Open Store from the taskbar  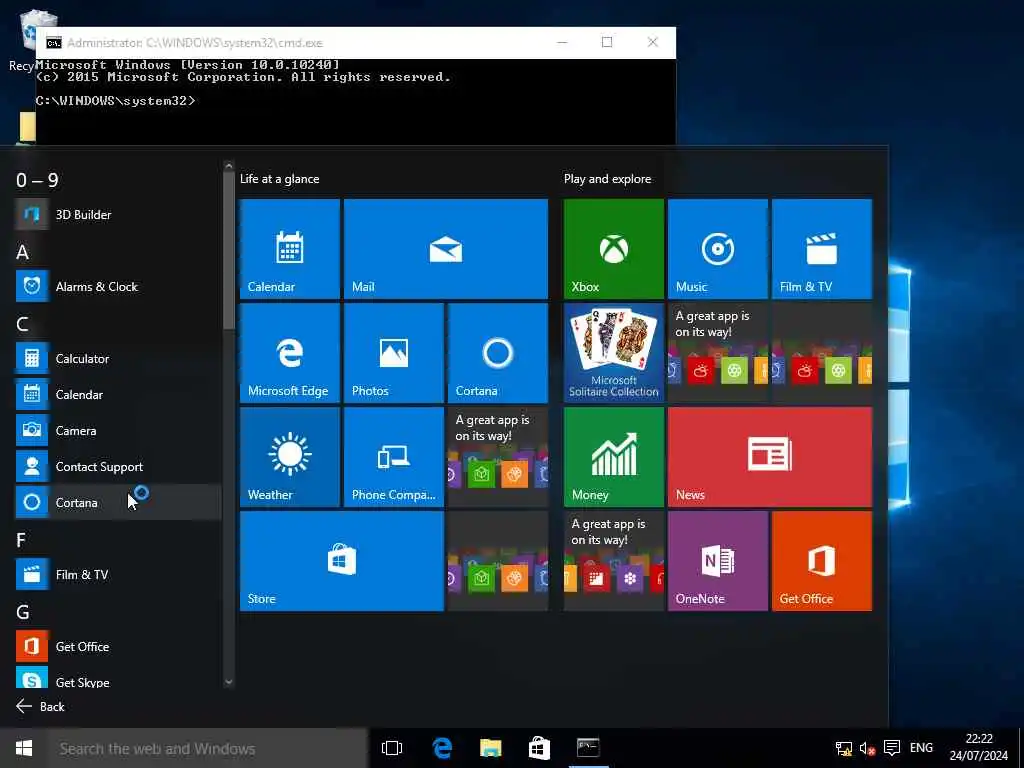(x=539, y=748)
